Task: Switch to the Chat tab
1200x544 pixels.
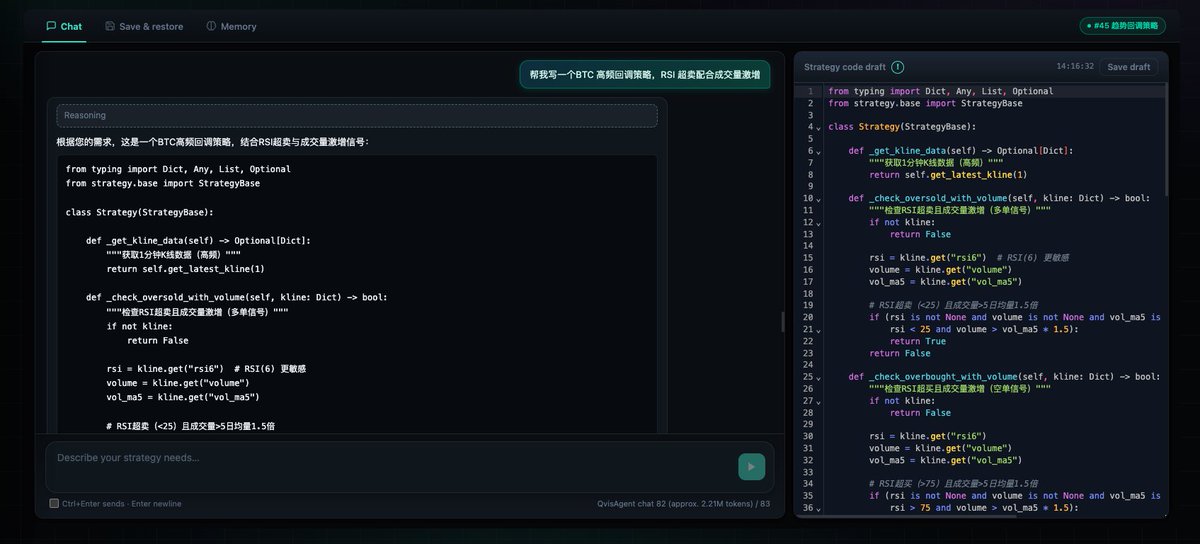Action: [x=64, y=26]
